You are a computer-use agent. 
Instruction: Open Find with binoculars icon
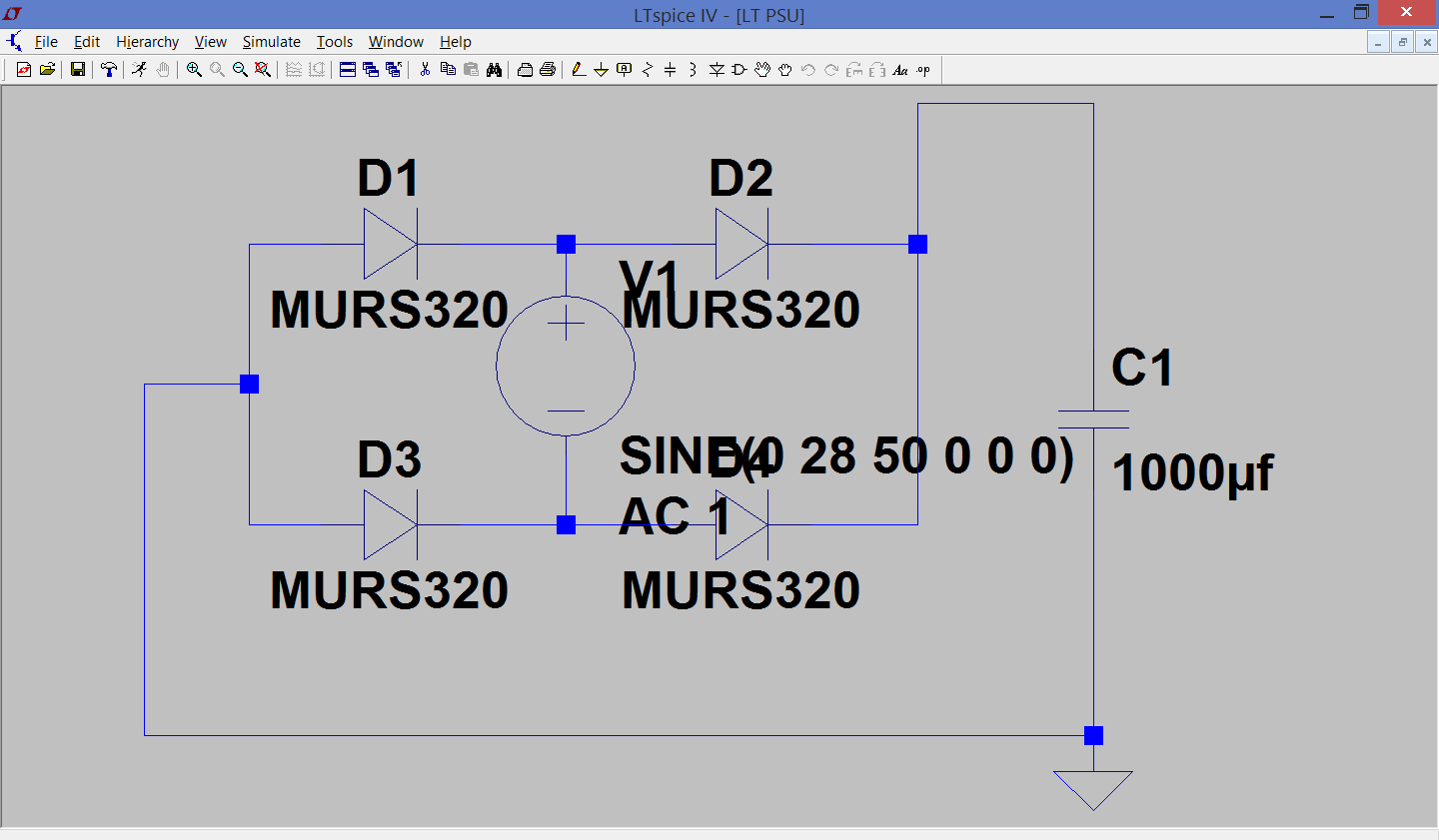pyautogui.click(x=494, y=70)
